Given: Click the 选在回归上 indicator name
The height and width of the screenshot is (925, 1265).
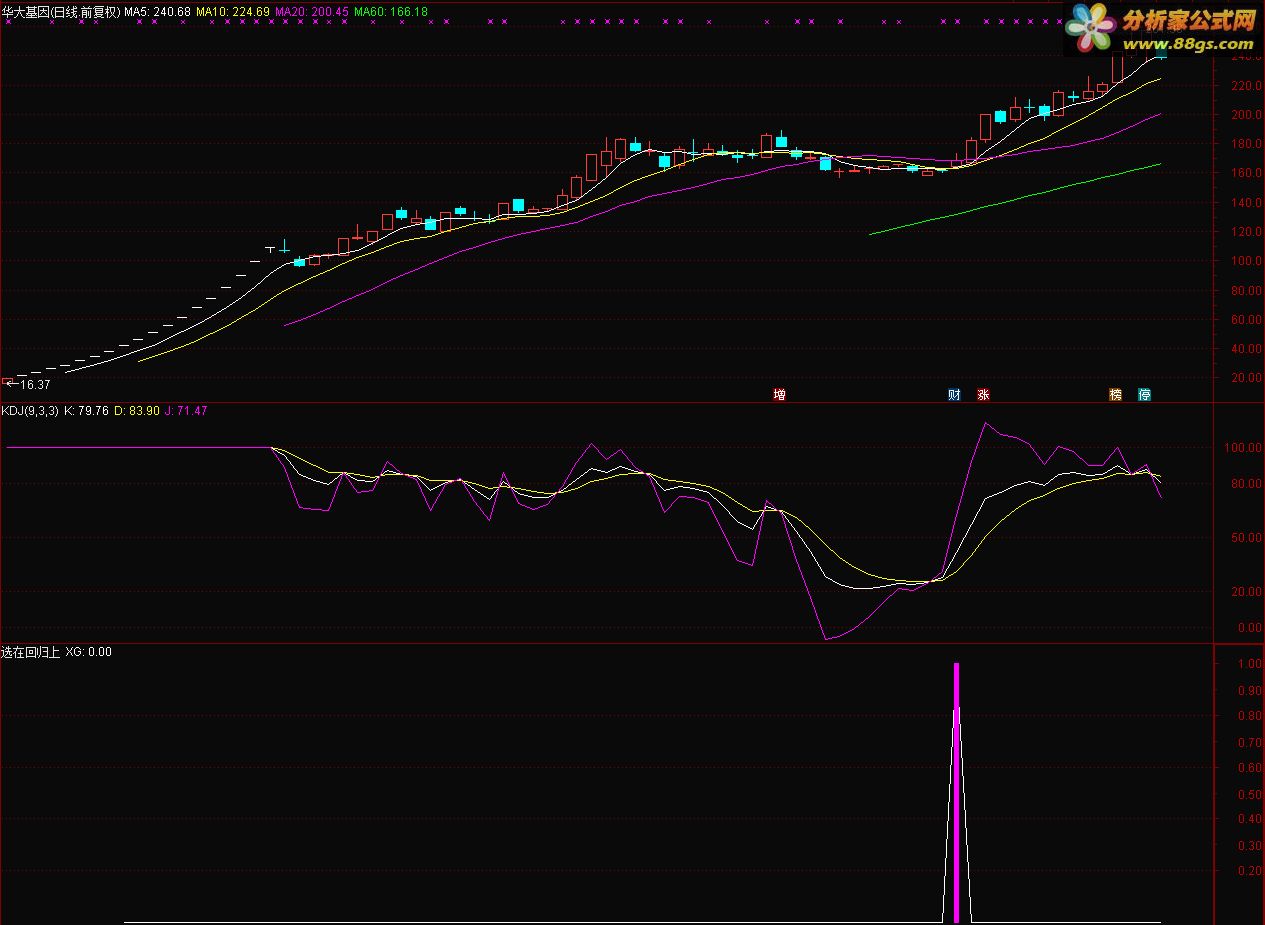Looking at the screenshot, I should (x=31, y=652).
